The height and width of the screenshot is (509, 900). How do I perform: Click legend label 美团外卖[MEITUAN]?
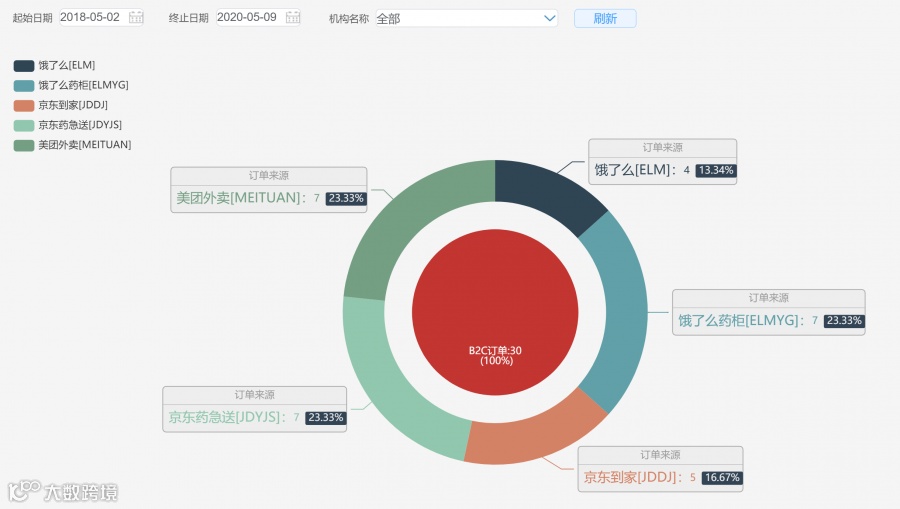coord(85,145)
